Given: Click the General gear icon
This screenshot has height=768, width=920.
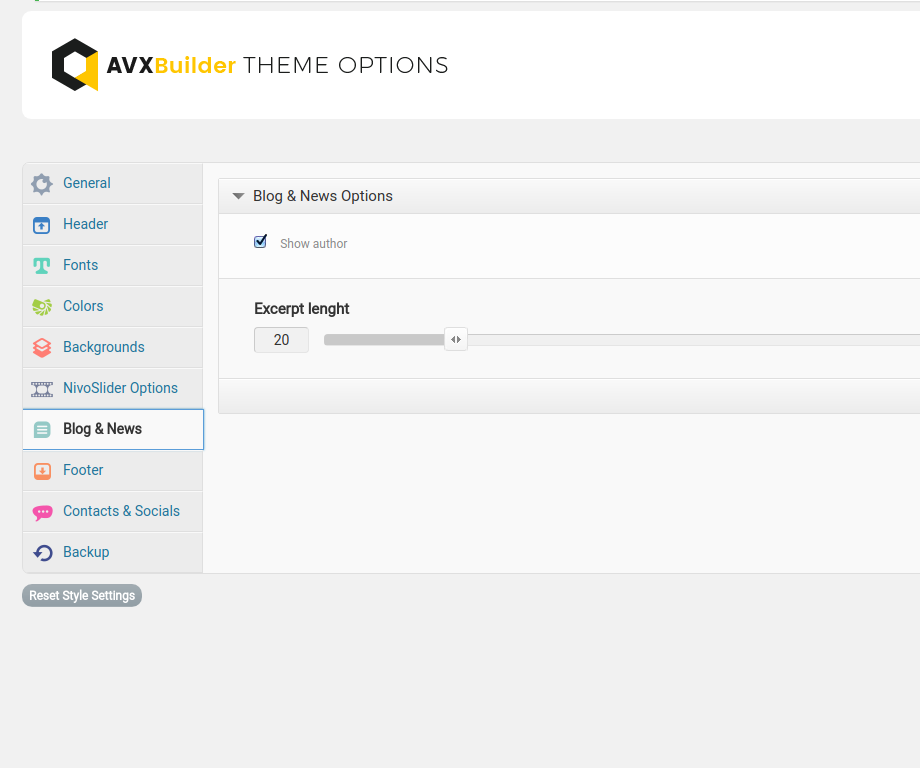Looking at the screenshot, I should click(x=41, y=184).
